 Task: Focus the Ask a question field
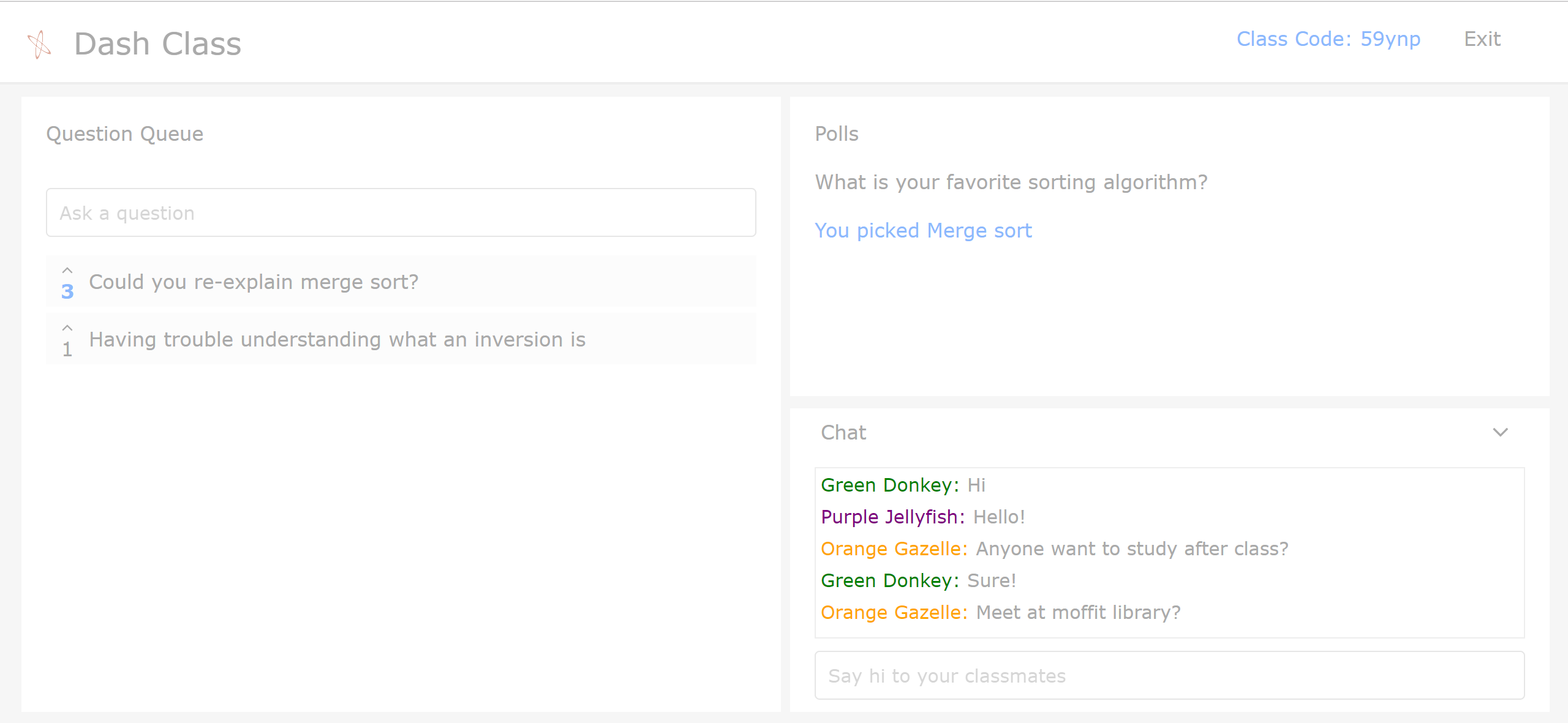click(401, 213)
